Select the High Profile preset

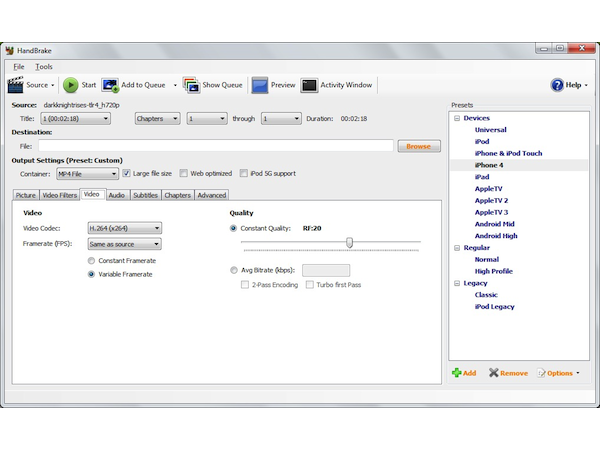pos(494,271)
